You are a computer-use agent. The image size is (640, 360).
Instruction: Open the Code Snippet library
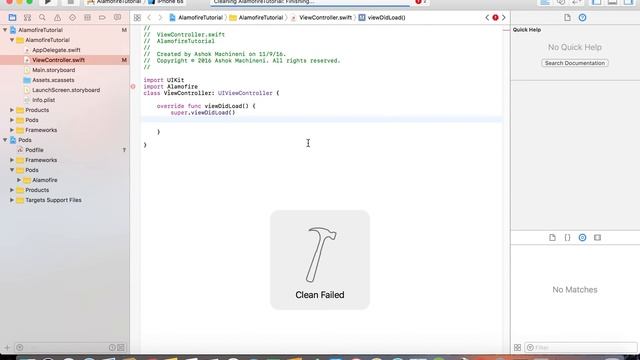[567, 238]
